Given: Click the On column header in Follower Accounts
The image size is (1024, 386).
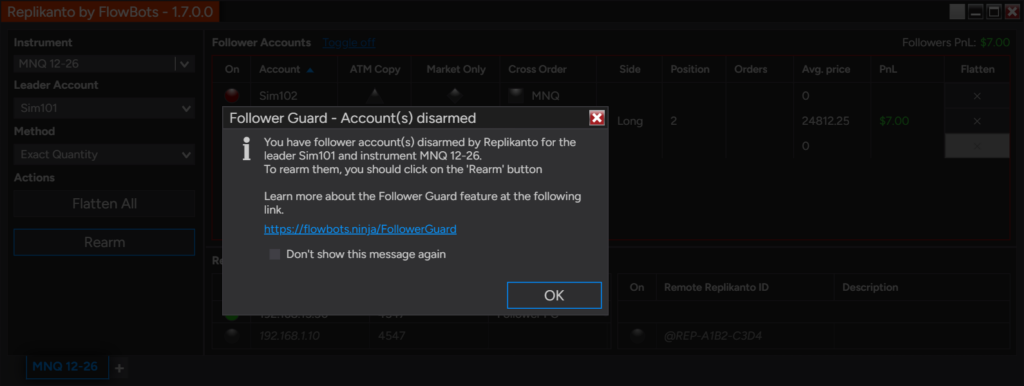Looking at the screenshot, I should pyautogui.click(x=232, y=69).
